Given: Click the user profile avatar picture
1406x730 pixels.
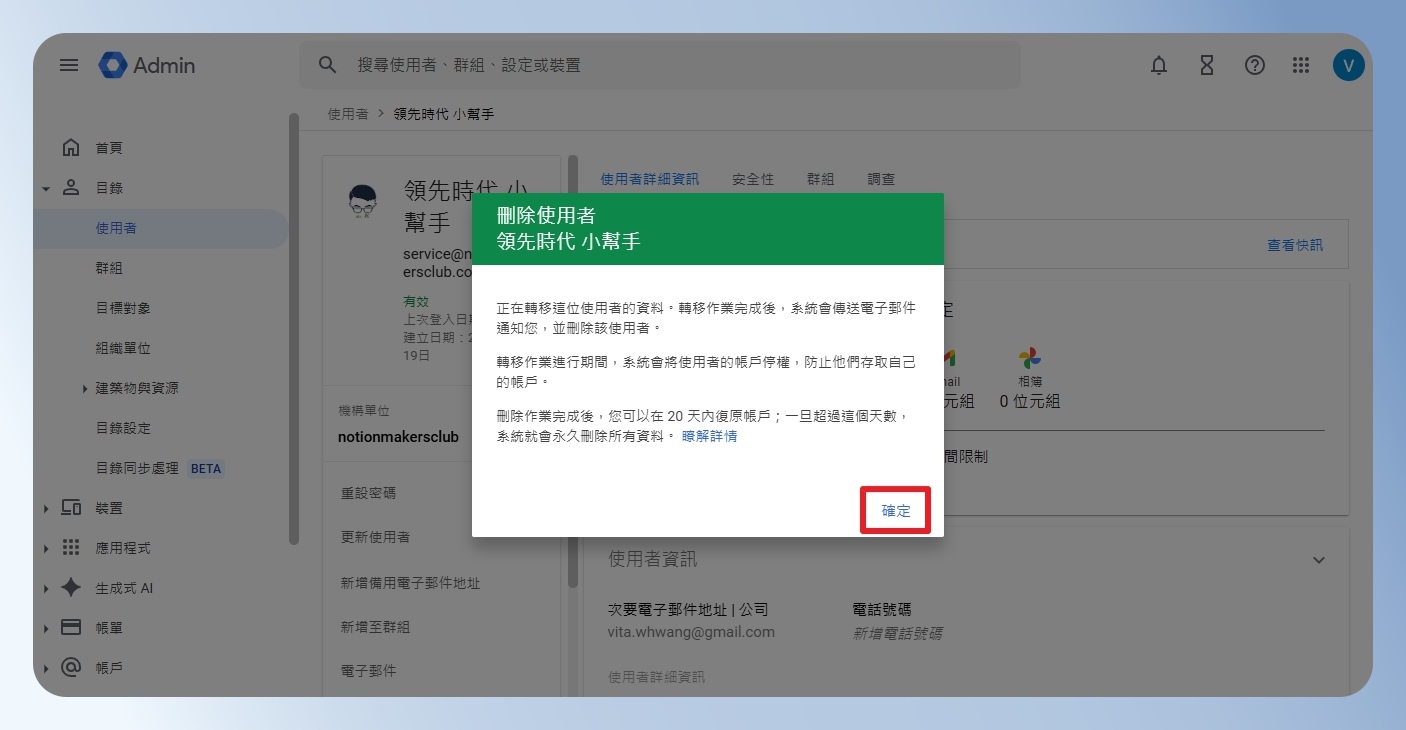Looking at the screenshot, I should pyautogui.click(x=363, y=201).
